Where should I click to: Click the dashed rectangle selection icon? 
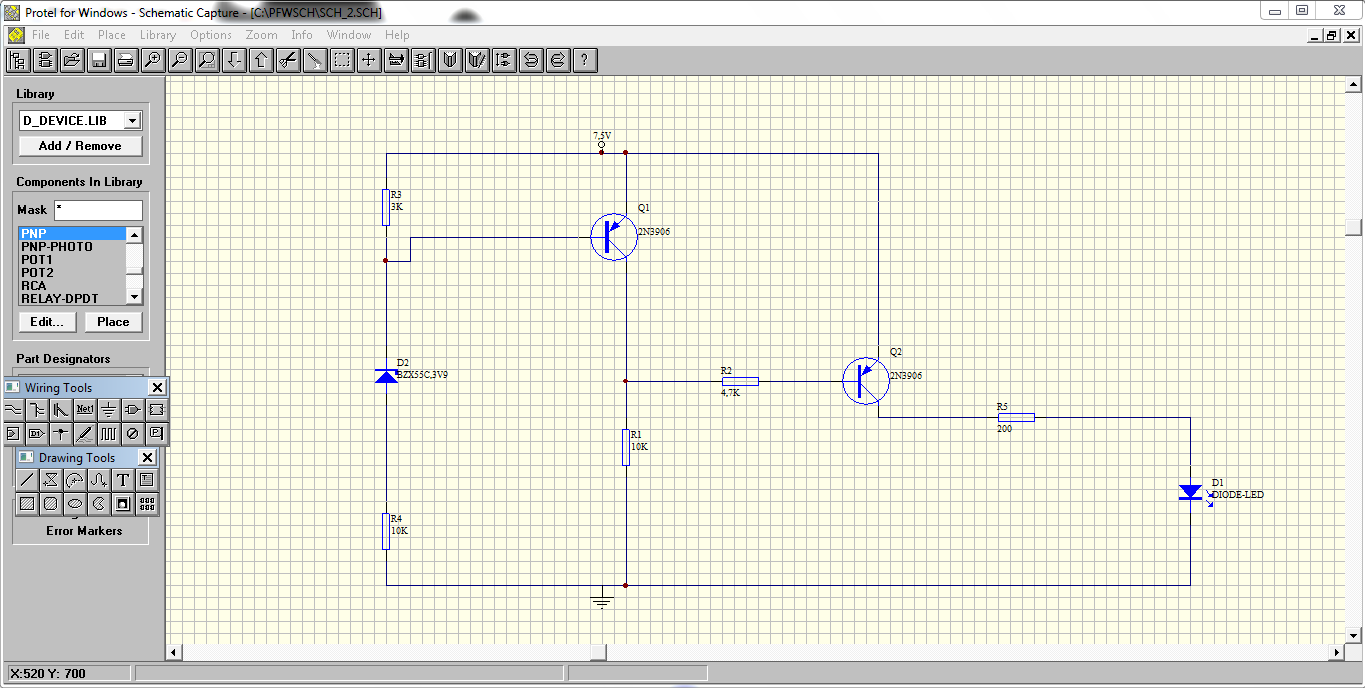[342, 60]
